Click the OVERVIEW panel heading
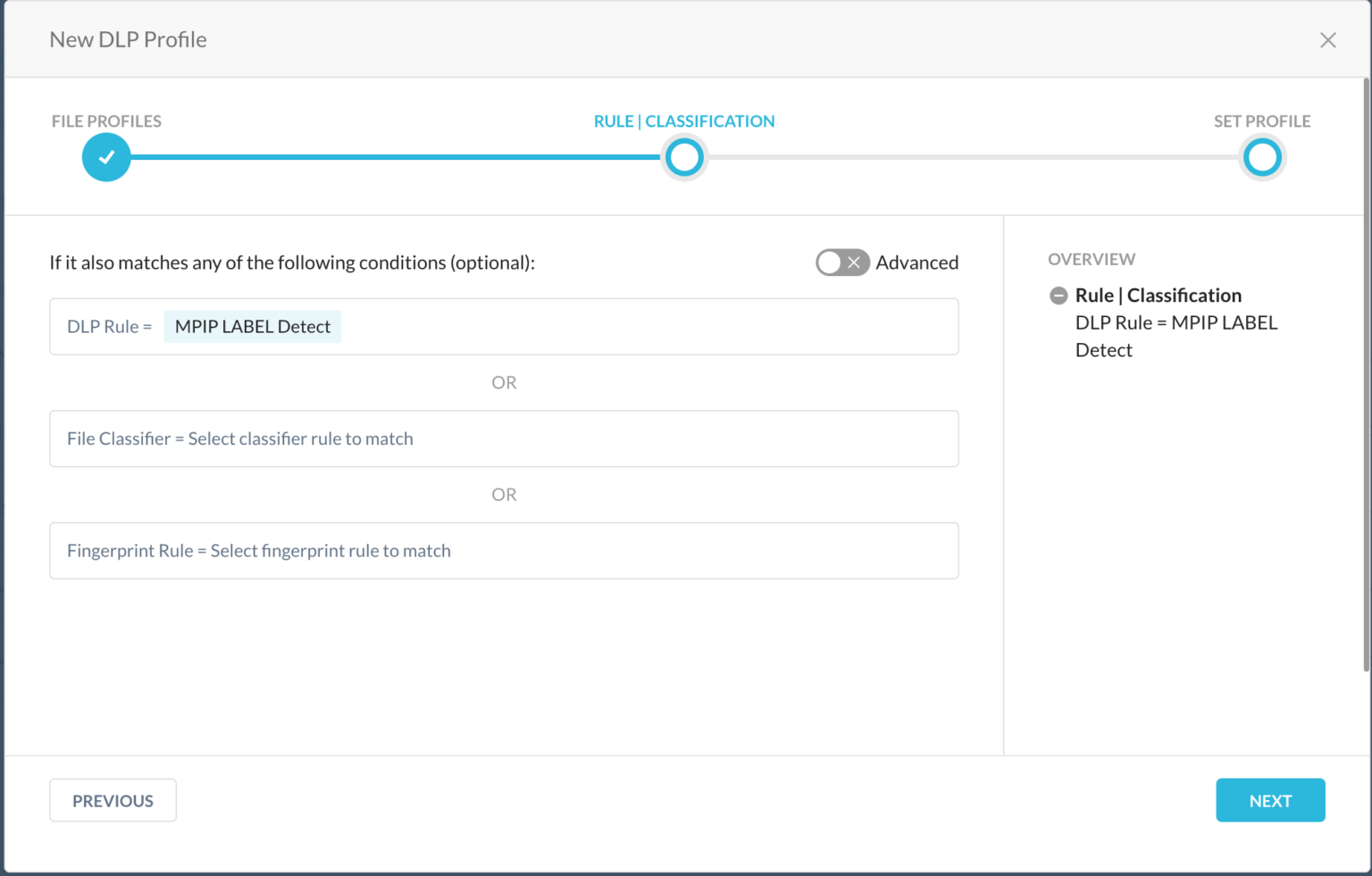Screen dimensions: 1372x876 pyautogui.click(x=1092, y=259)
